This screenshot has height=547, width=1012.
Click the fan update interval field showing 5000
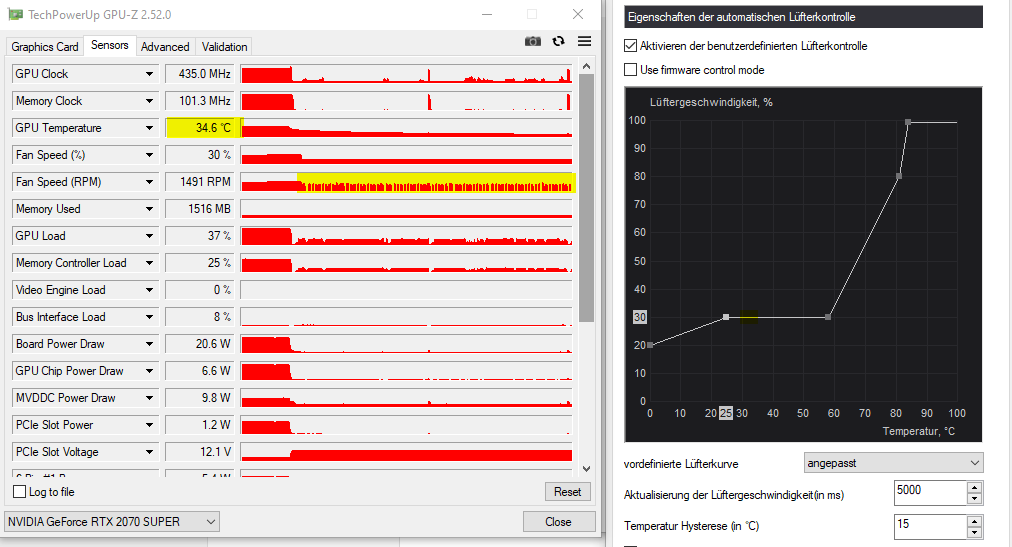tap(930, 493)
